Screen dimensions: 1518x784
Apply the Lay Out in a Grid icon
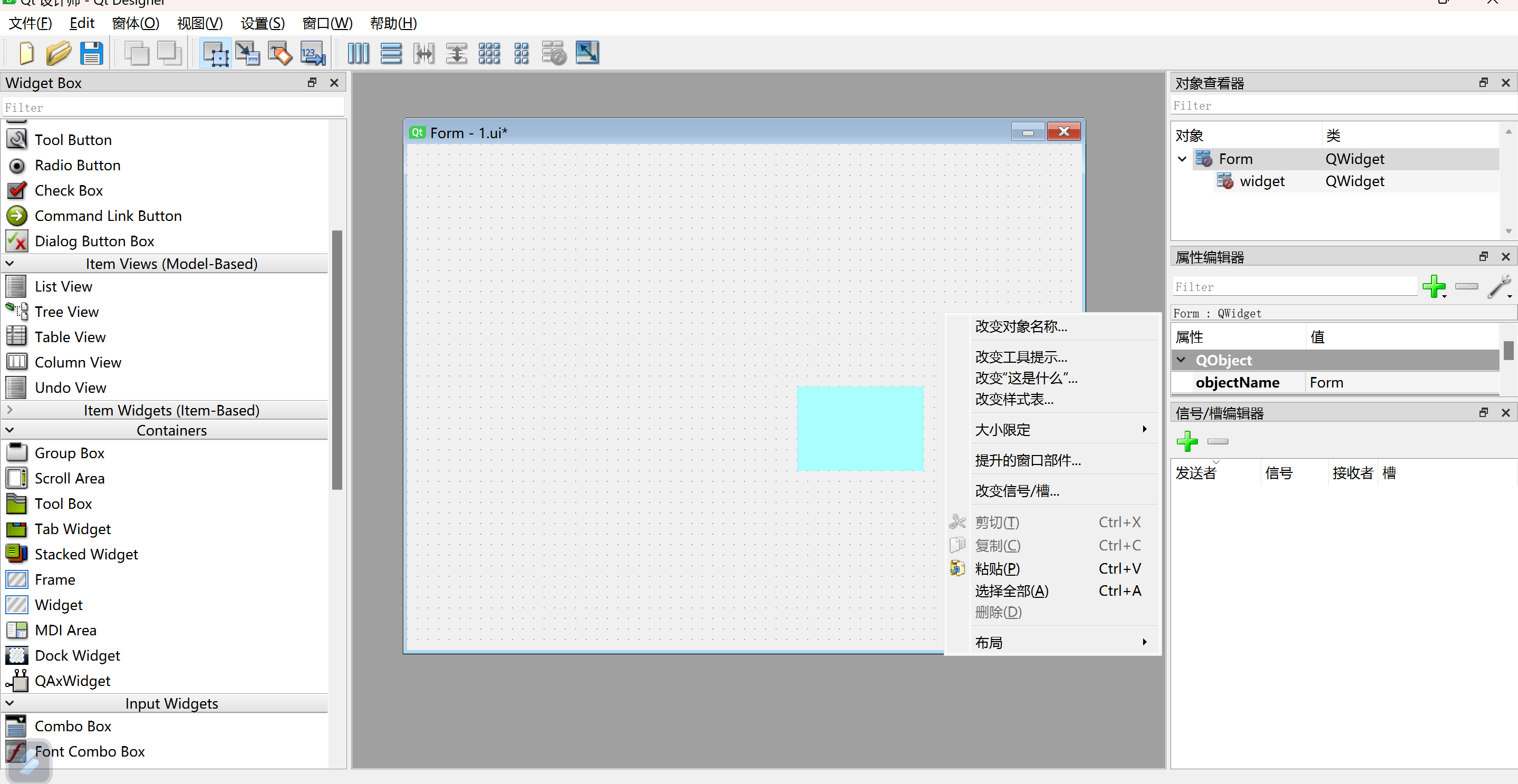pos(489,54)
